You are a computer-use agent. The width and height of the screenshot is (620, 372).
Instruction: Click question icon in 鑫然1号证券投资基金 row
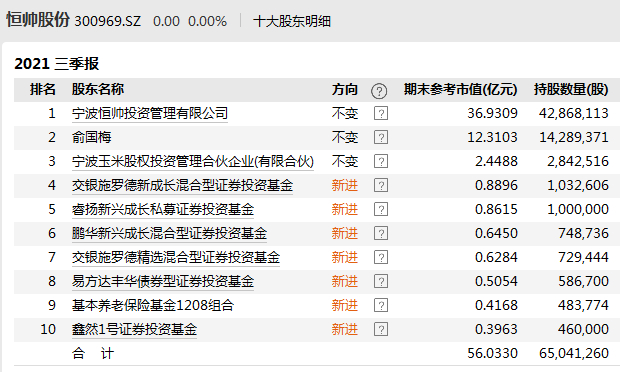pos(381,329)
